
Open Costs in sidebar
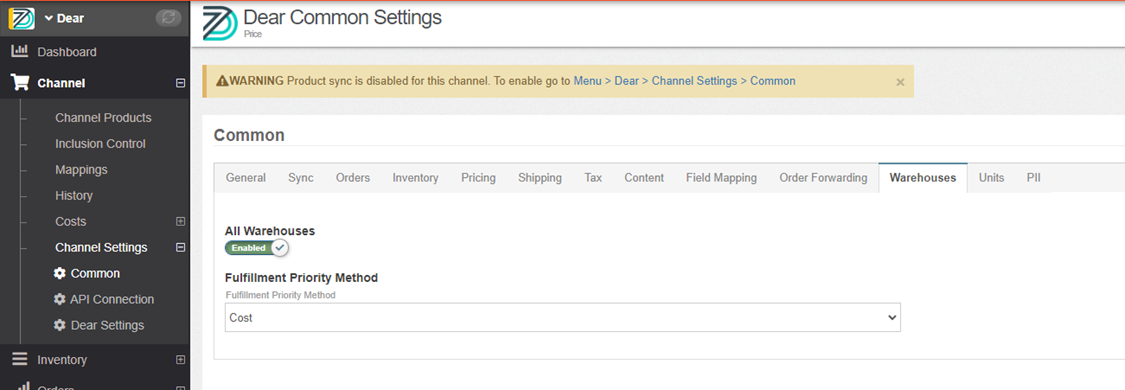70,222
